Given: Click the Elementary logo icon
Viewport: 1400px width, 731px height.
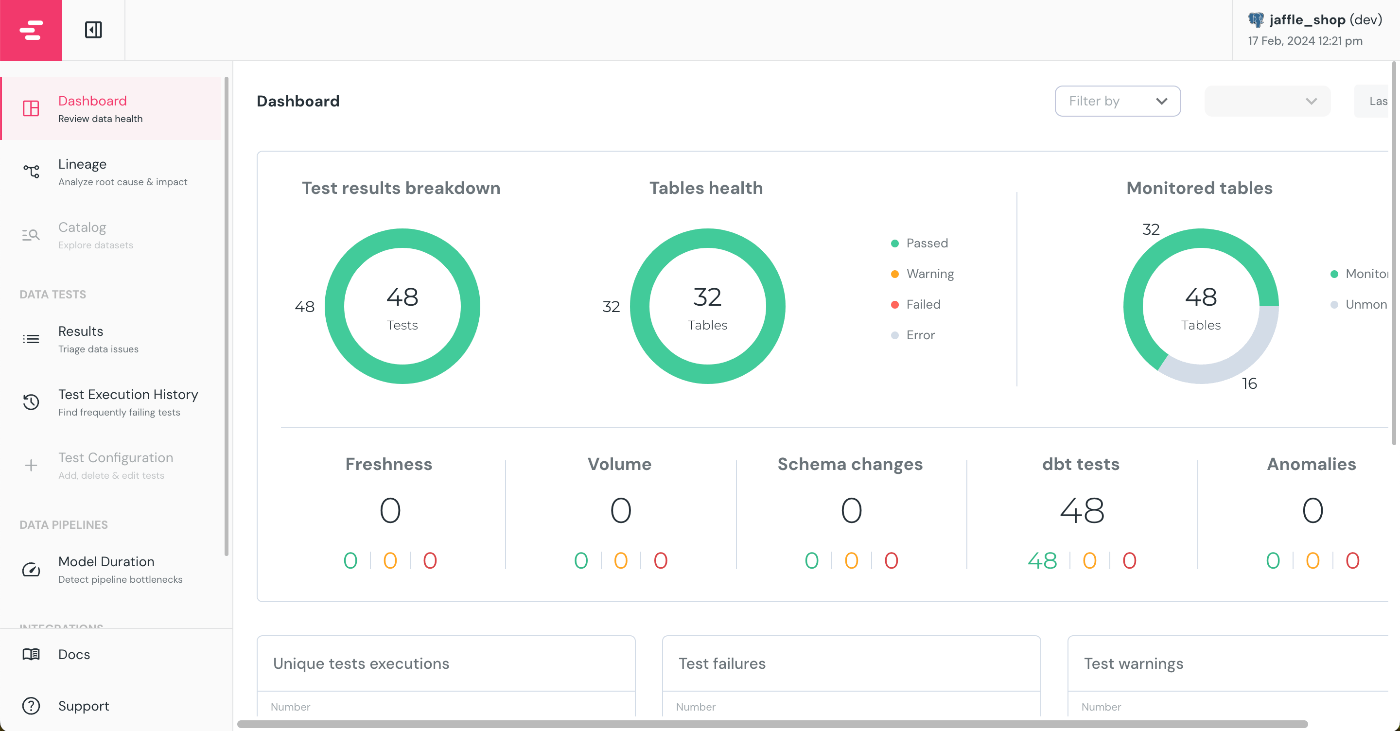Looking at the screenshot, I should (31, 30).
